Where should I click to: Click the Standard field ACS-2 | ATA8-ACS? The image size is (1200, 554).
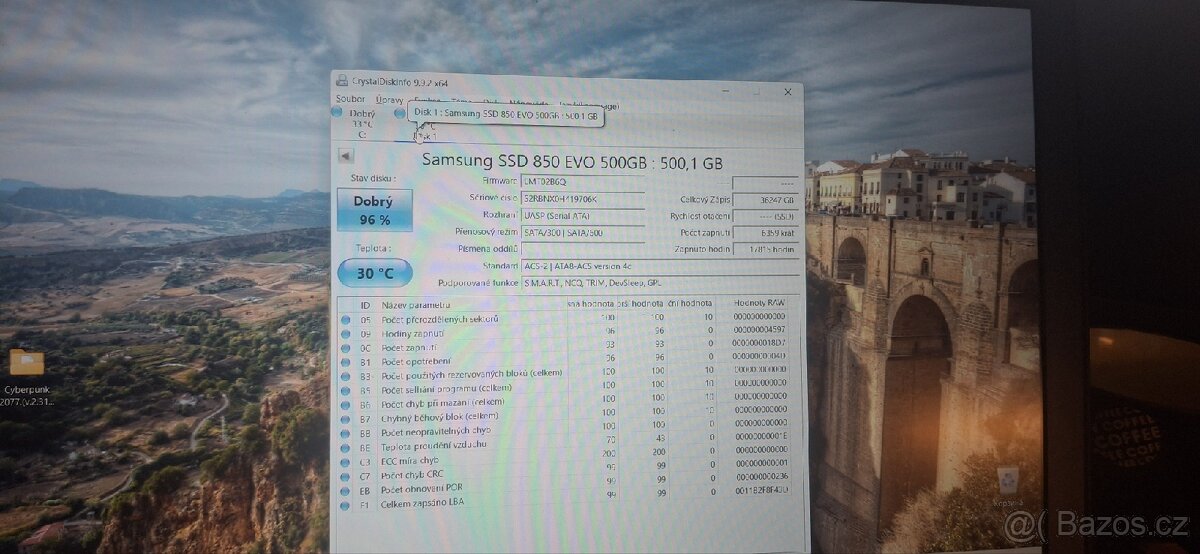pyautogui.click(x=660, y=267)
